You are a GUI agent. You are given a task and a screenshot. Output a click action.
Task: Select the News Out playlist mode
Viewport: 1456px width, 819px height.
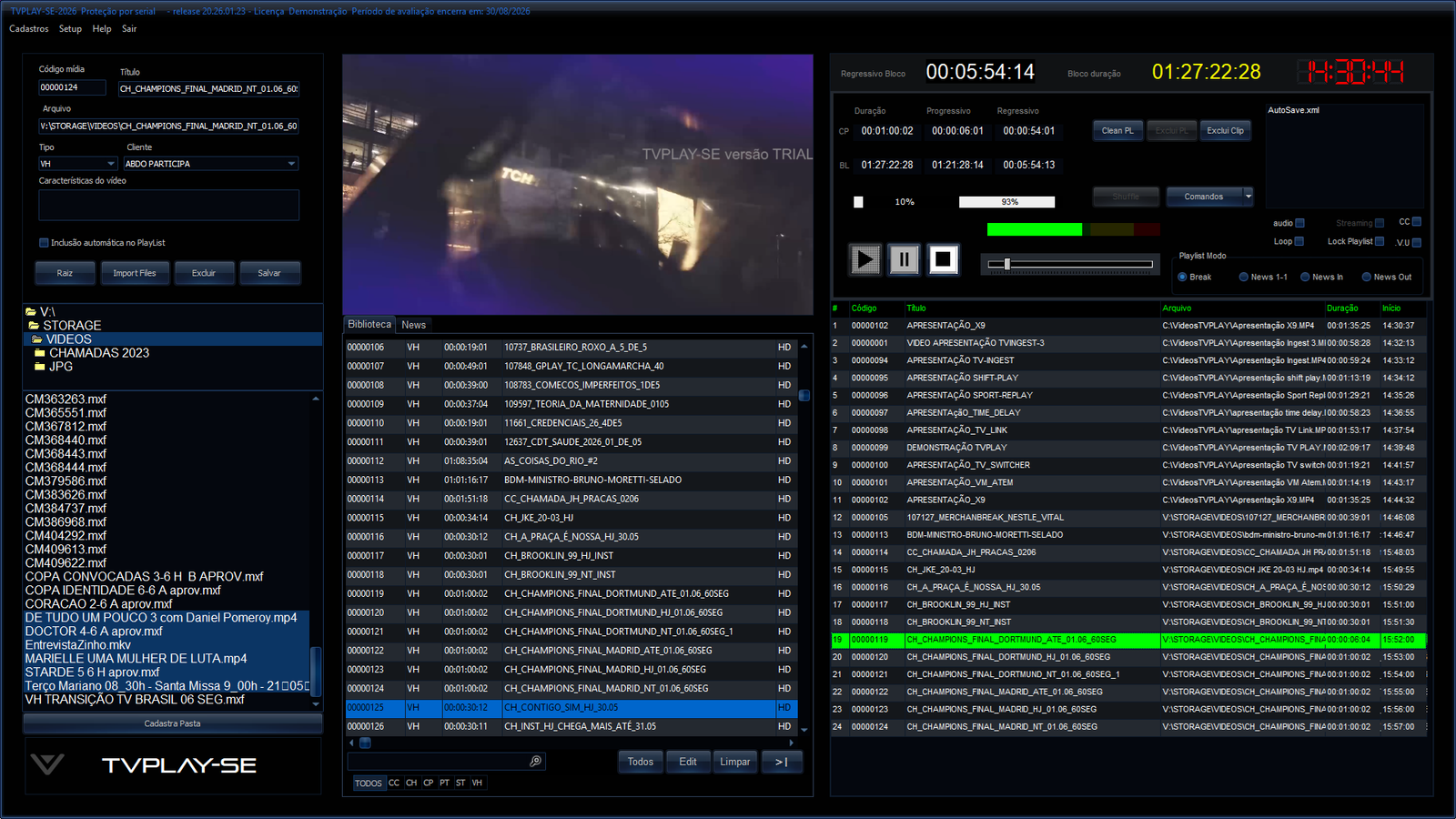coord(1366,278)
